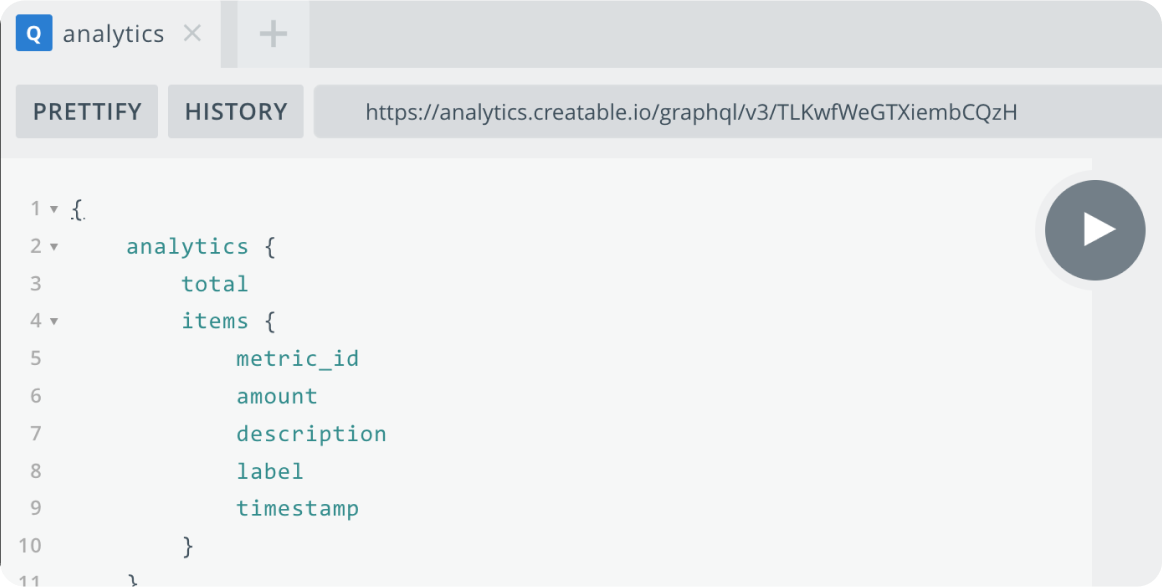Place cursor on amount field
Screen dimensions: 1162x587
tap(277, 397)
